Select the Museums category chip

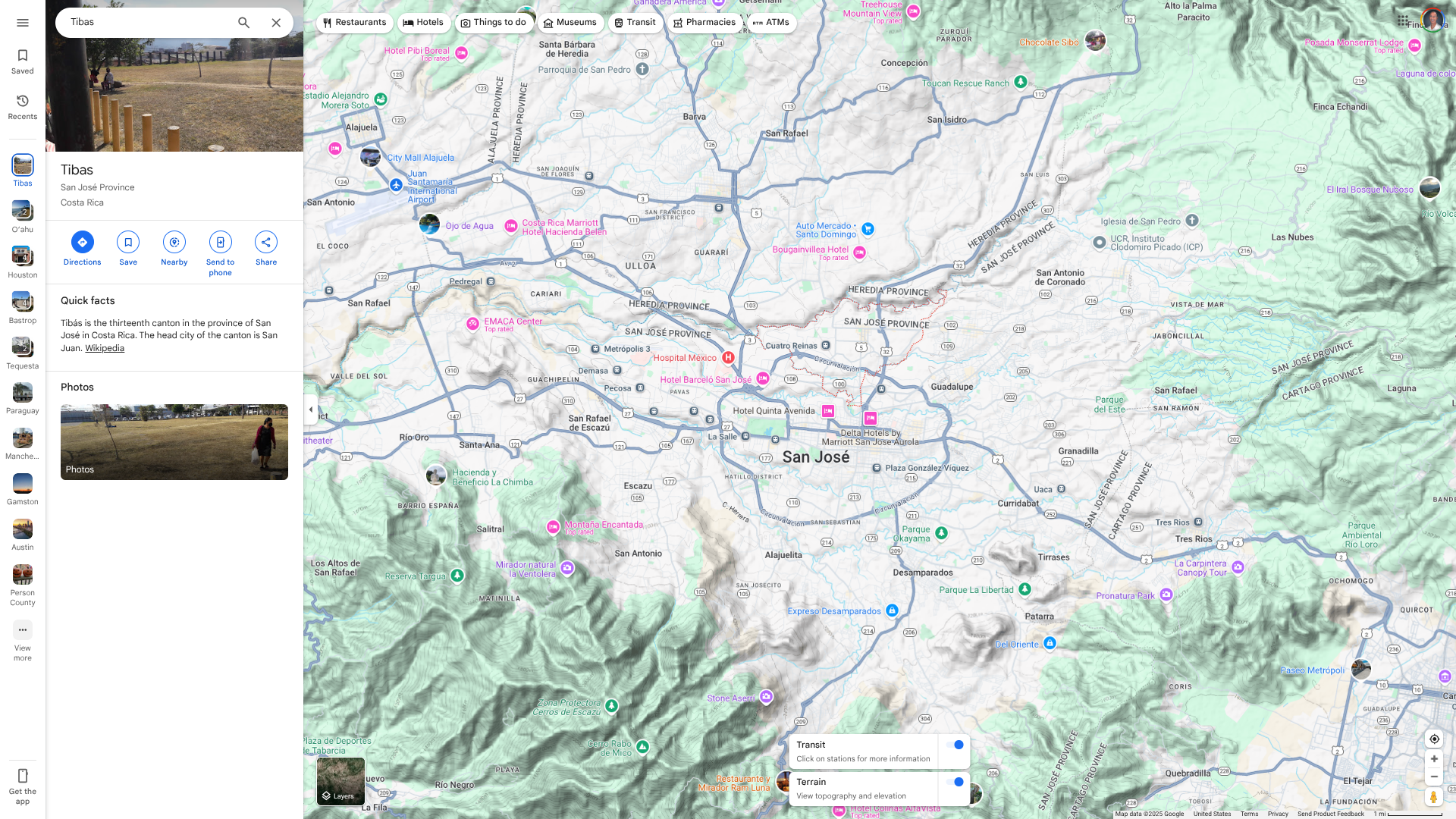coord(570,23)
